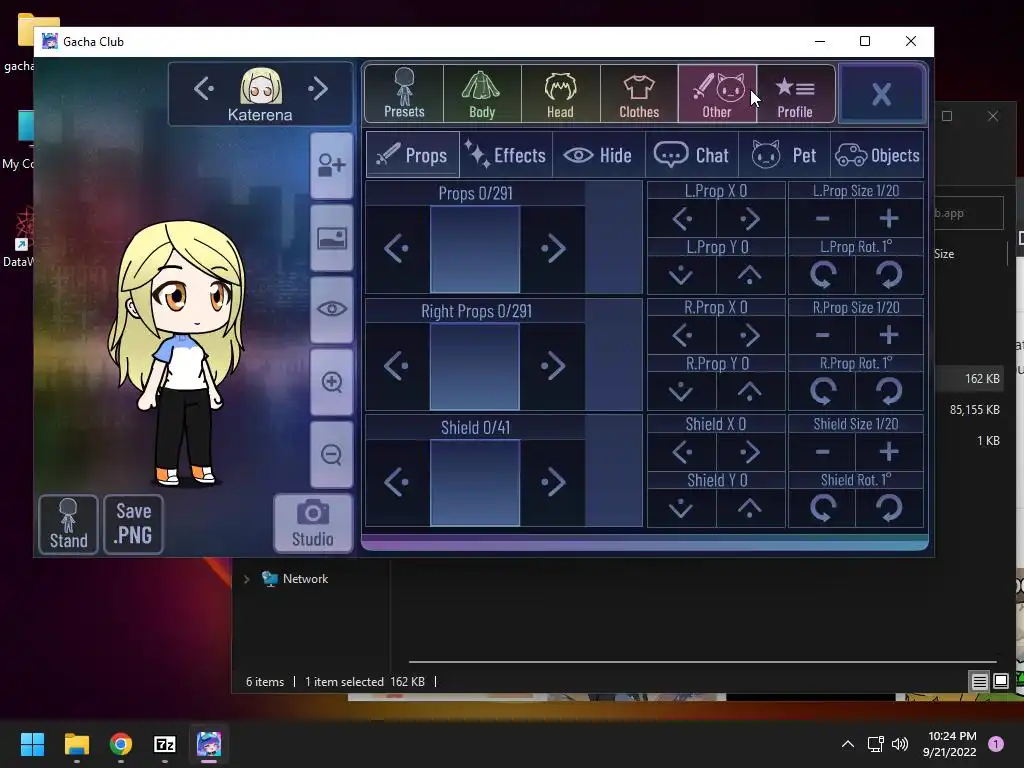The image size is (1024, 768).
Task: Switch to previous character left of Katerena
Action: [x=204, y=88]
